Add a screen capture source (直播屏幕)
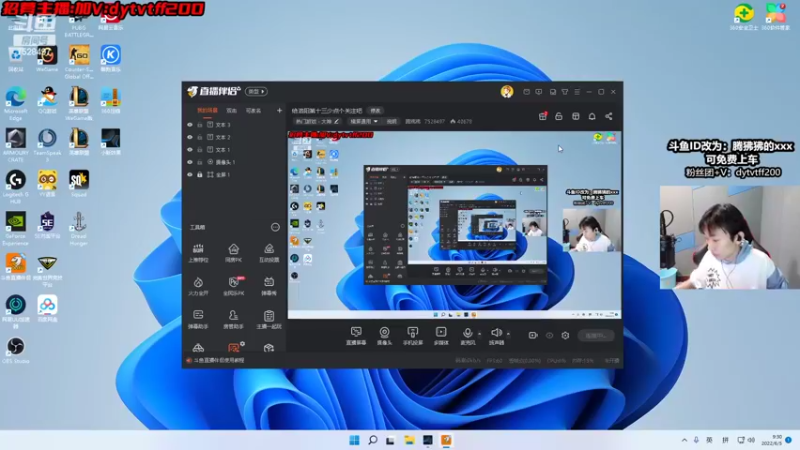The width and height of the screenshot is (800, 450). (x=356, y=336)
